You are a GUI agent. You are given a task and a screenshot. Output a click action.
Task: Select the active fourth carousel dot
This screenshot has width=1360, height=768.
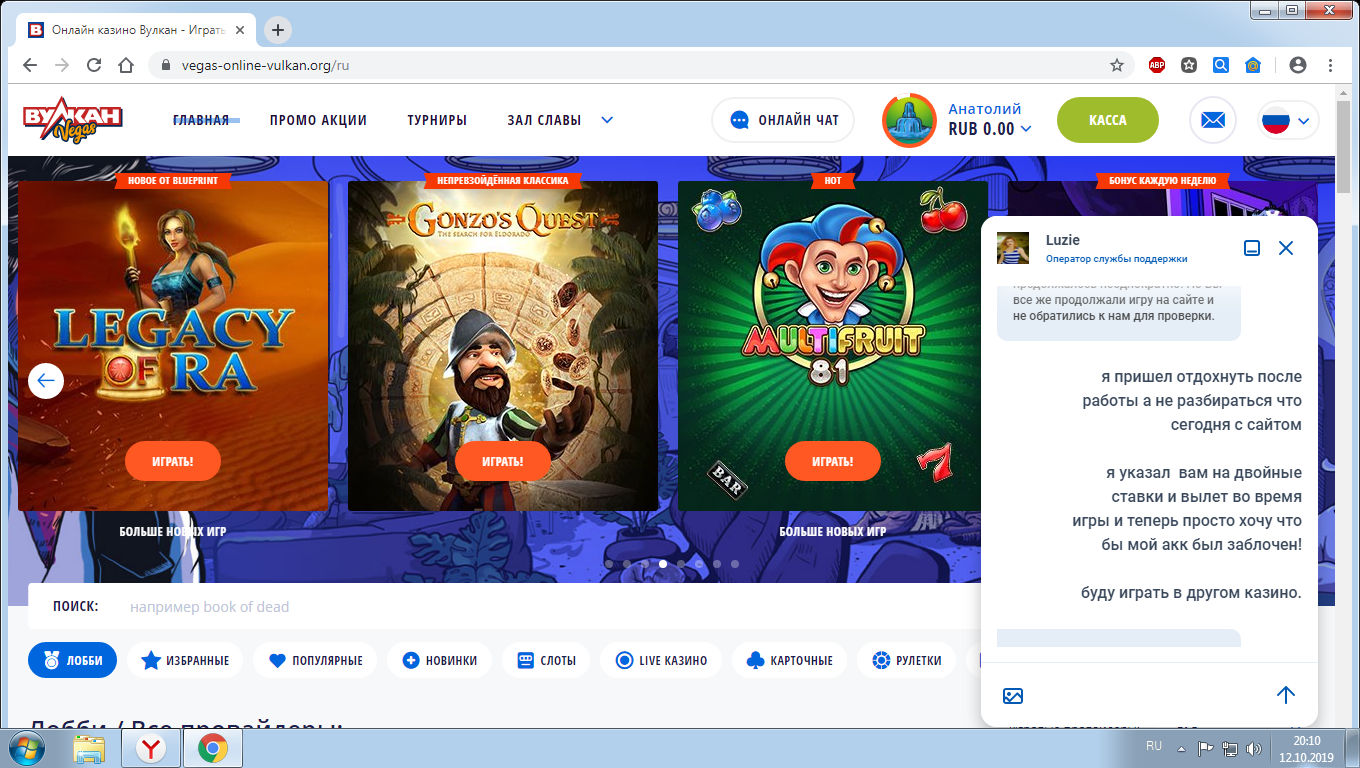click(662, 564)
